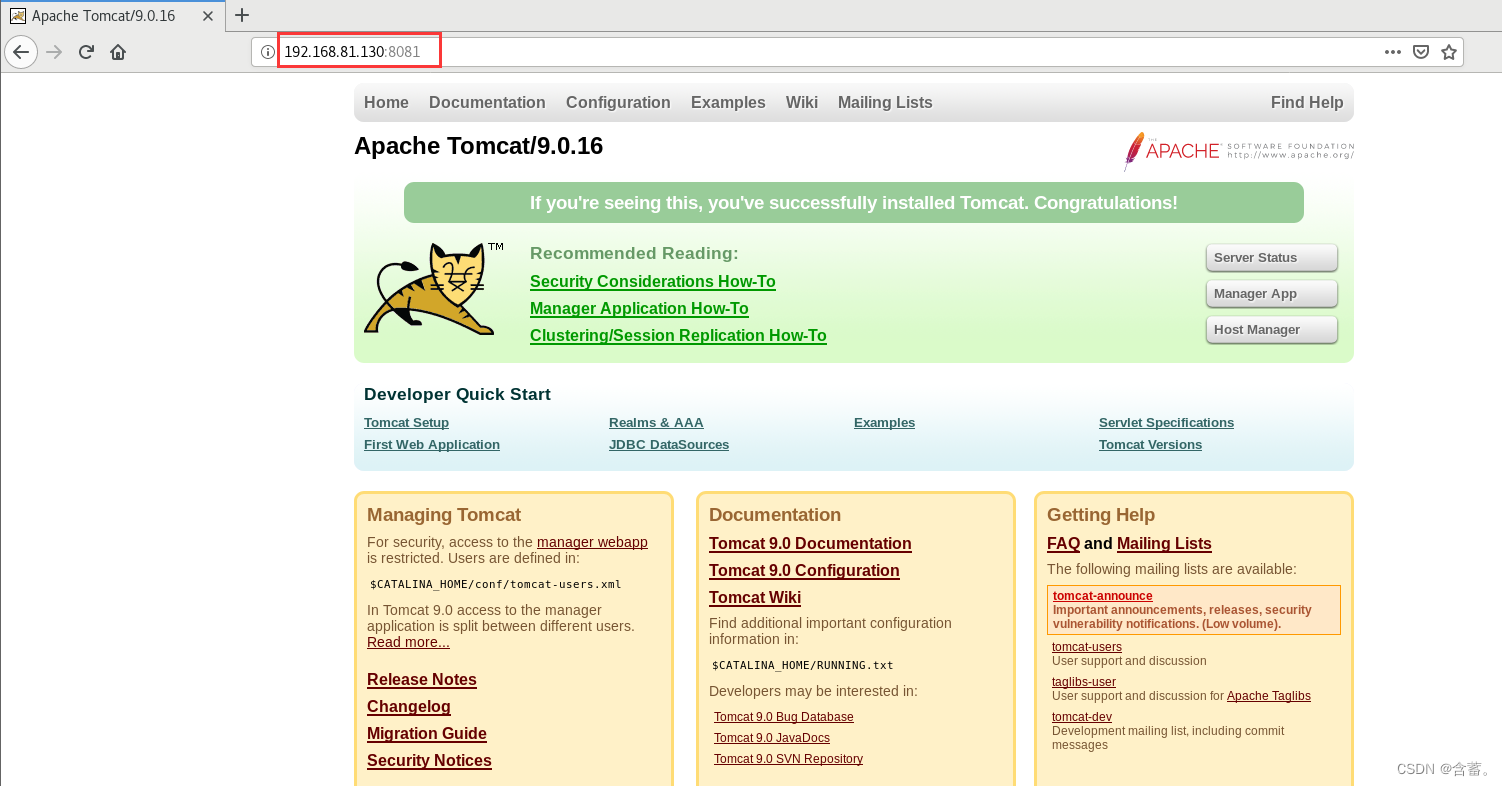Open Security Considerations How-To link

(653, 282)
